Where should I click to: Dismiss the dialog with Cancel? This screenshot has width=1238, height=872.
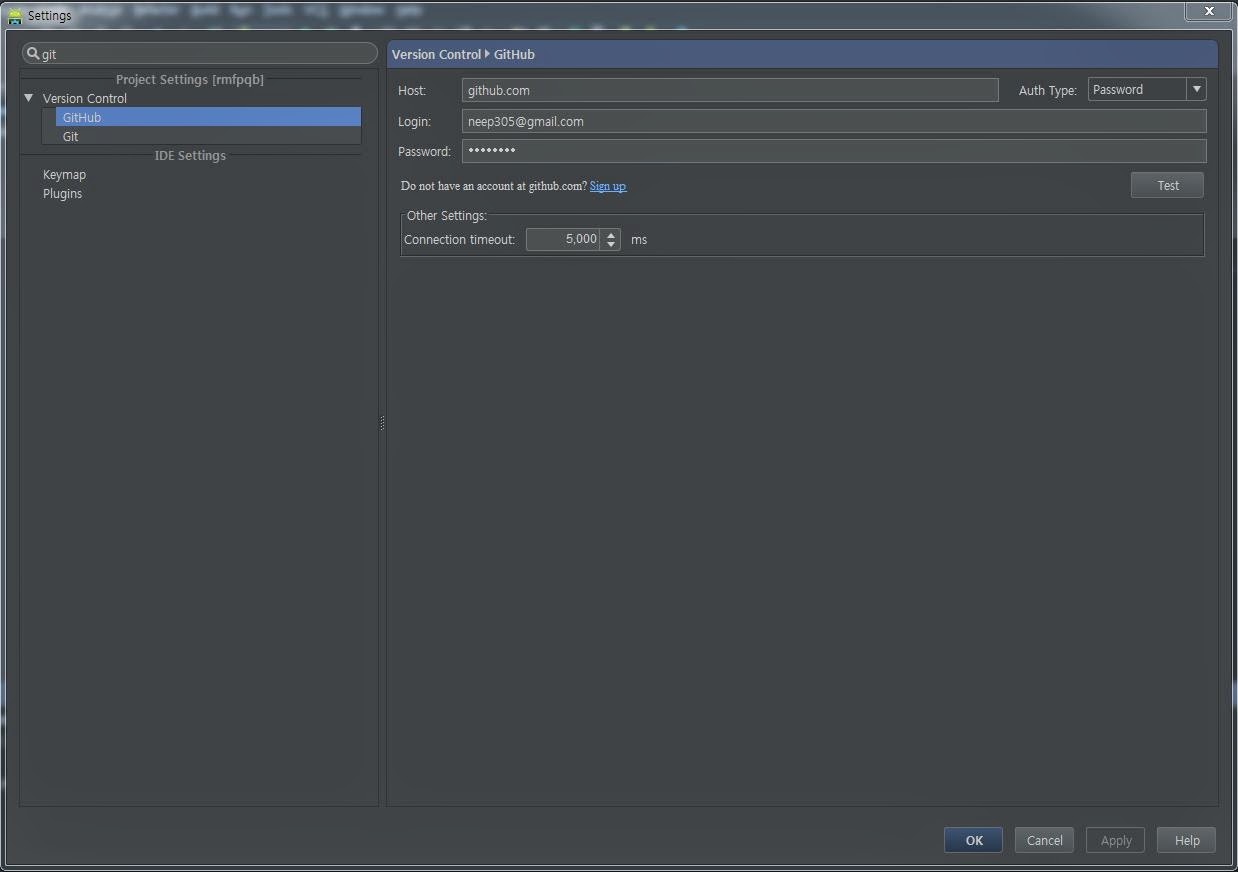tap(1044, 840)
